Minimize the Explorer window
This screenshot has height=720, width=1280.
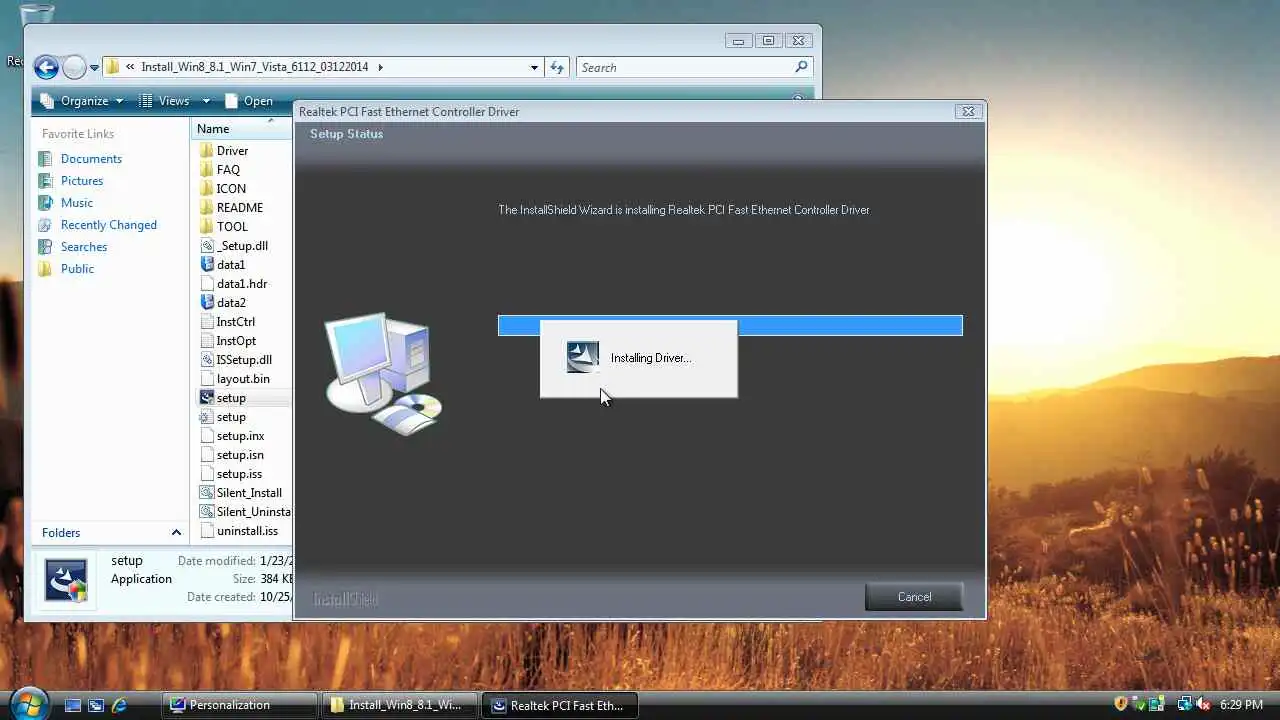(x=738, y=41)
